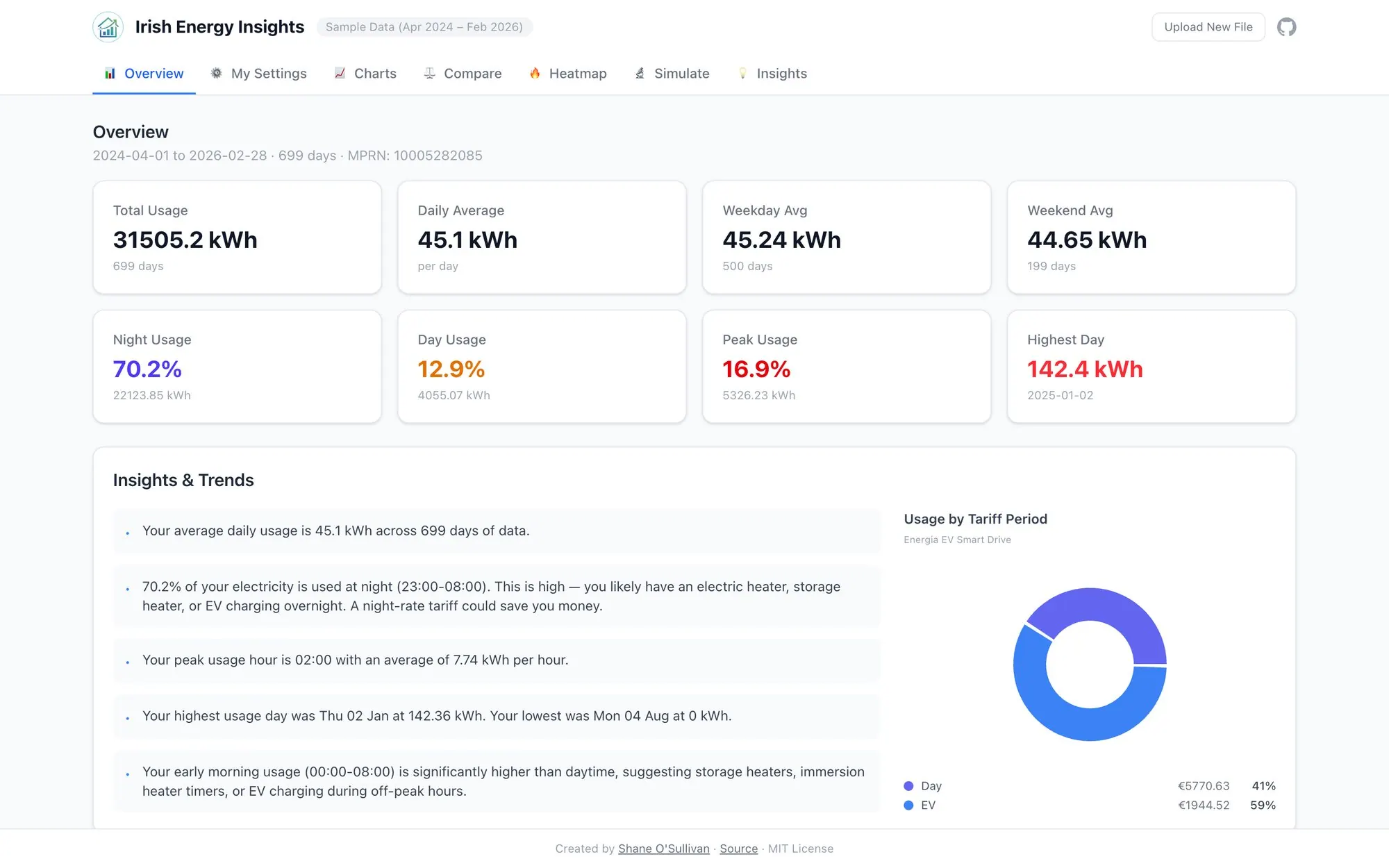Switch to the My Settings tab
The image size is (1389, 868).
coord(258,74)
